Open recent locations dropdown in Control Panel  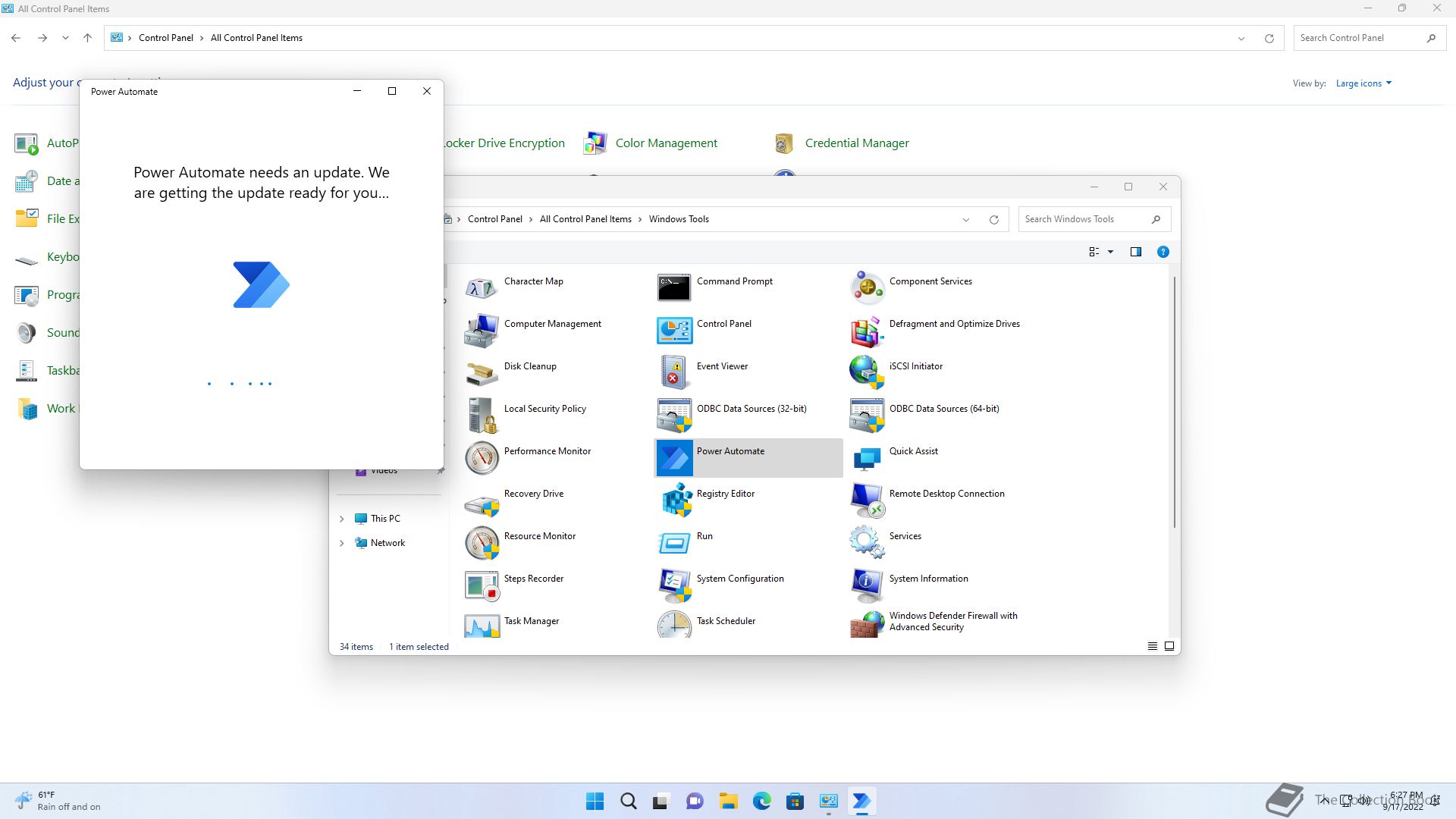[x=65, y=38]
